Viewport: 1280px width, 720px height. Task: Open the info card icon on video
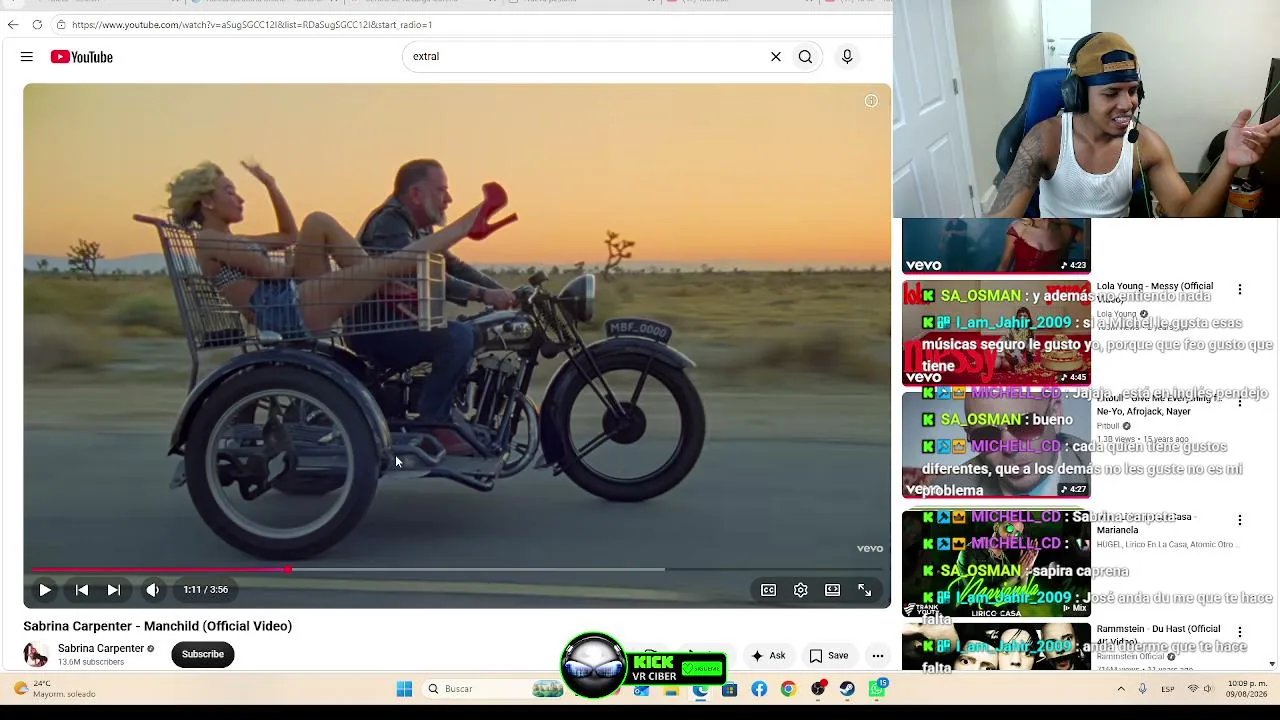coord(871,101)
